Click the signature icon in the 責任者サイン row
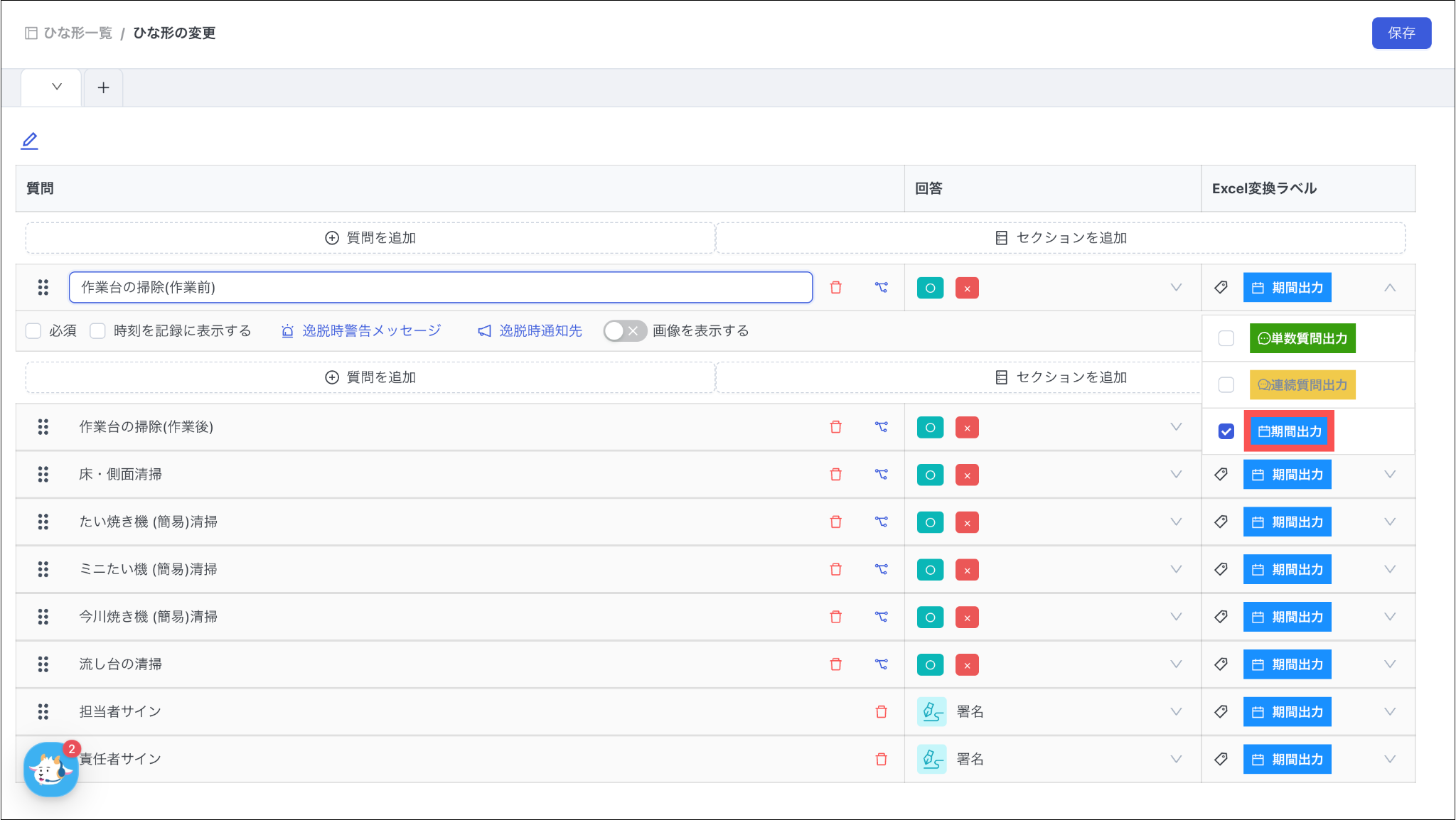The image size is (1456, 820). coord(931,760)
